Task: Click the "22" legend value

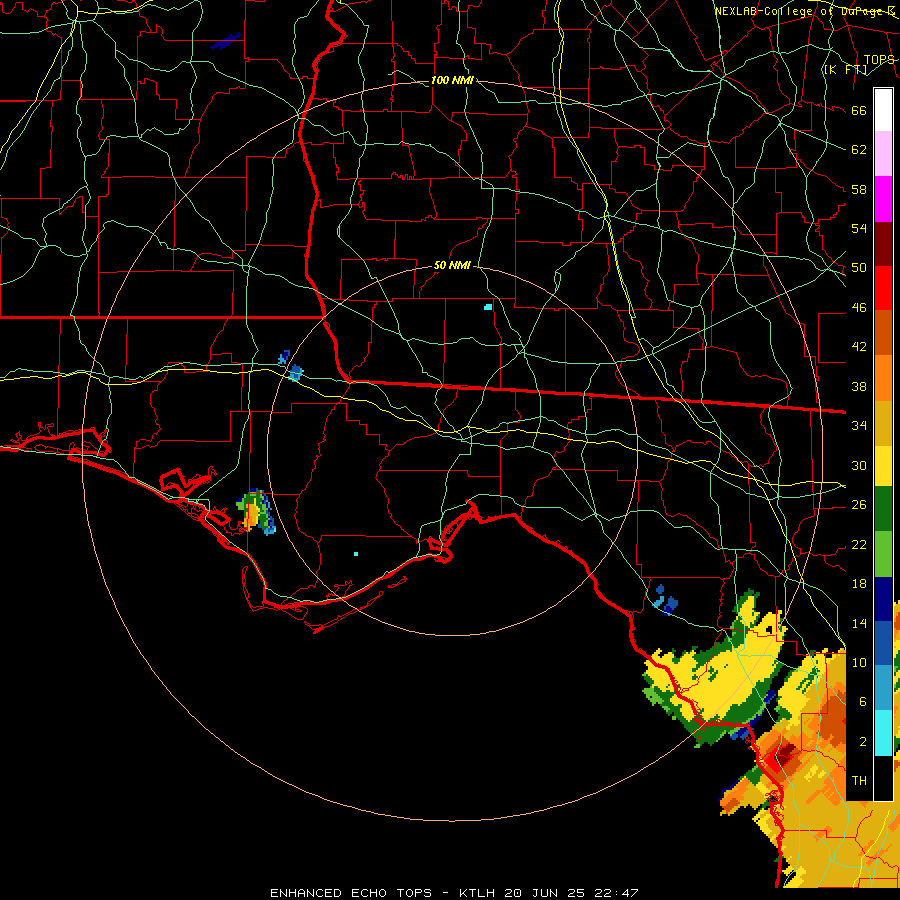Action: click(859, 544)
